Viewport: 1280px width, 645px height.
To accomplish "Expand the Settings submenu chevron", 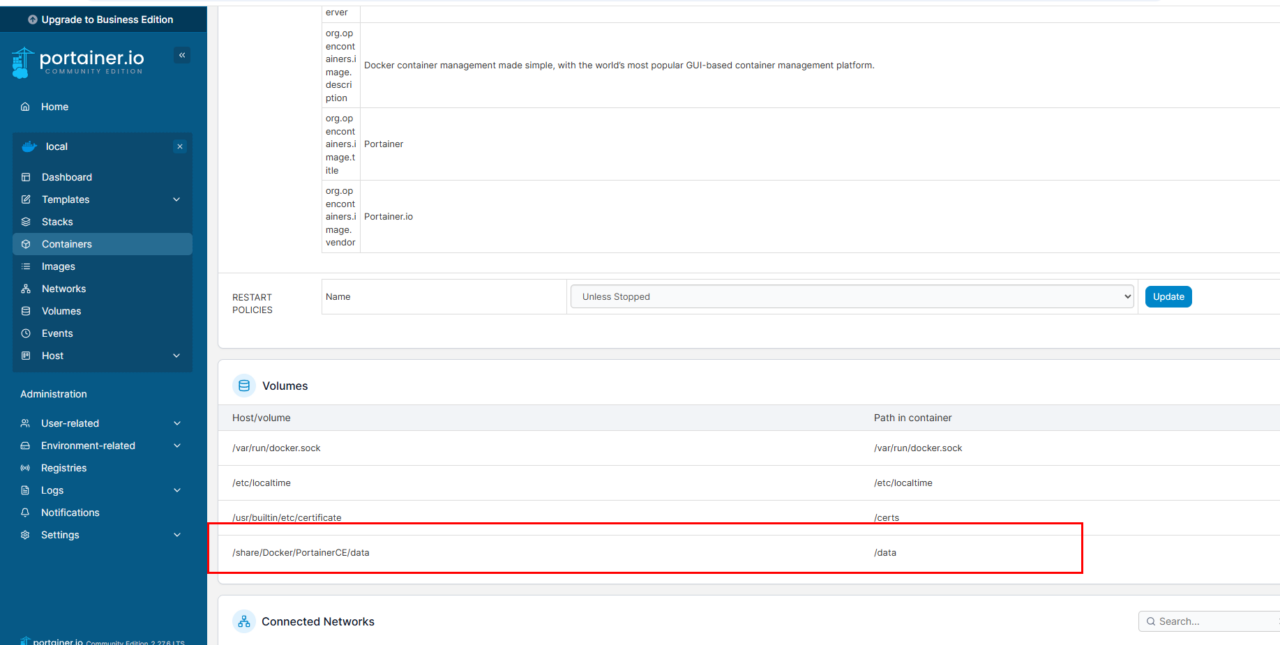I will coord(177,535).
